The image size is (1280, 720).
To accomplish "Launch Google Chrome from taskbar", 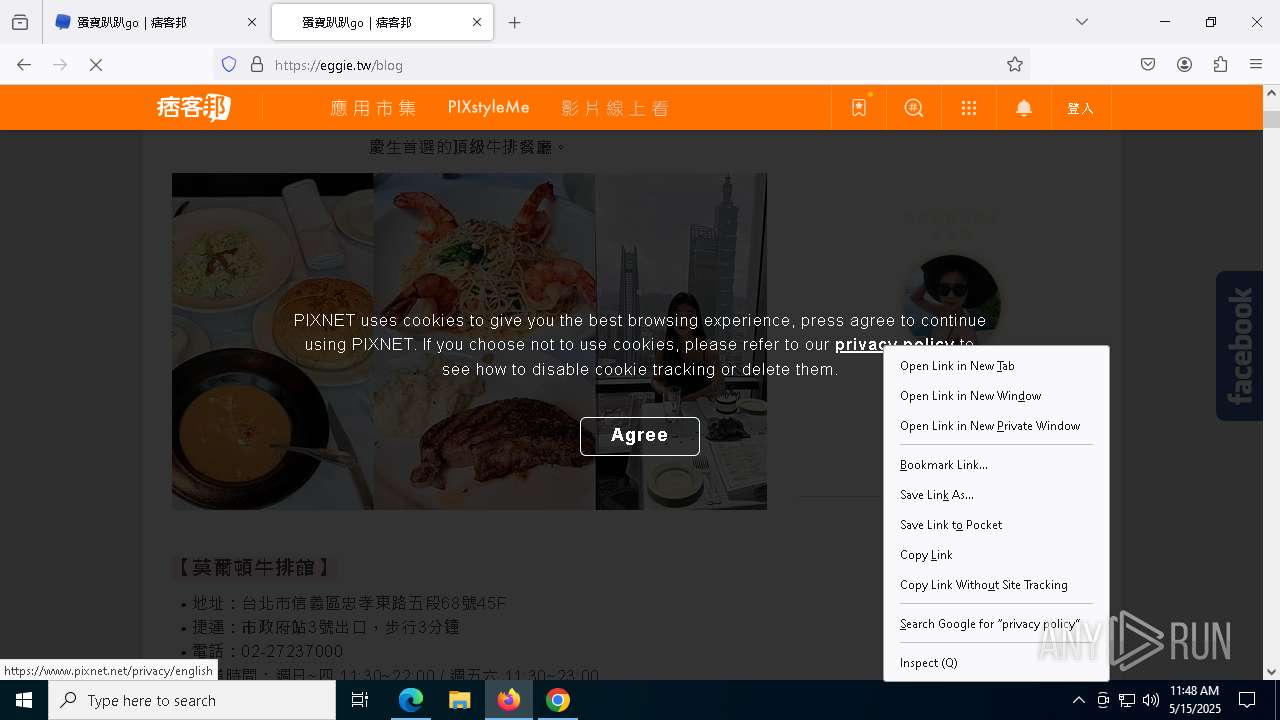I will (x=558, y=700).
